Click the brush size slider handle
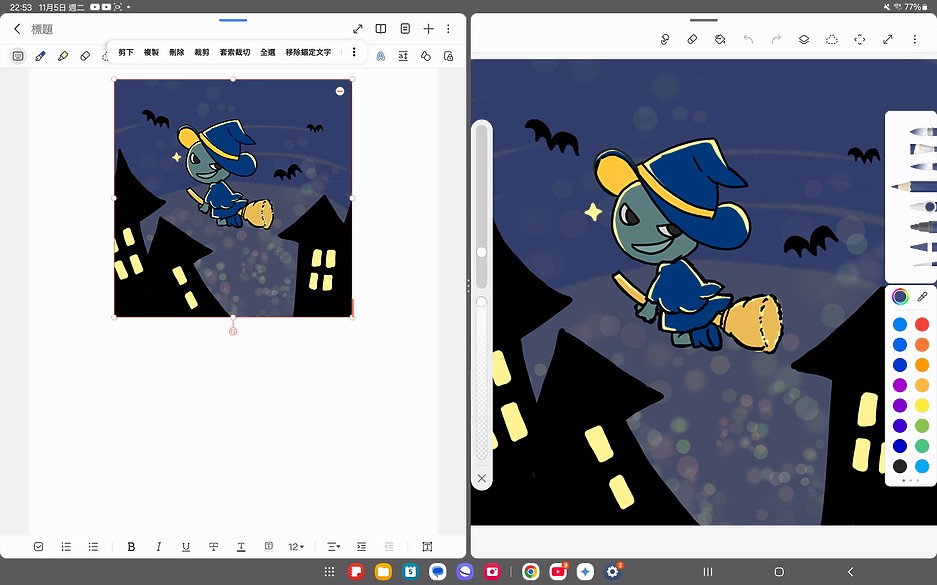The height and width of the screenshot is (585, 937). (x=482, y=252)
